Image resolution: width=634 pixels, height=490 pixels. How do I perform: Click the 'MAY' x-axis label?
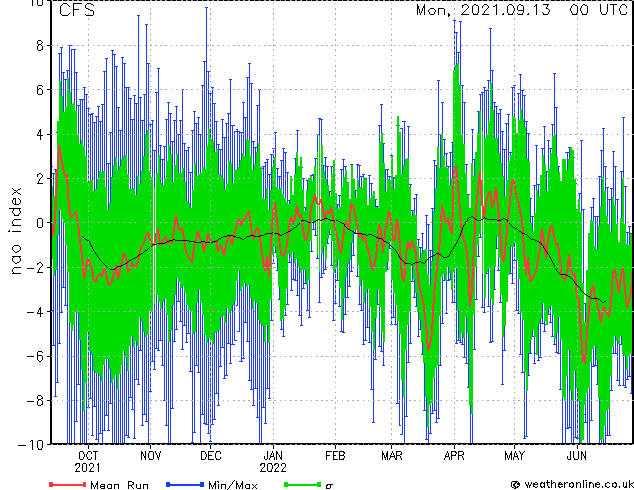514,456
